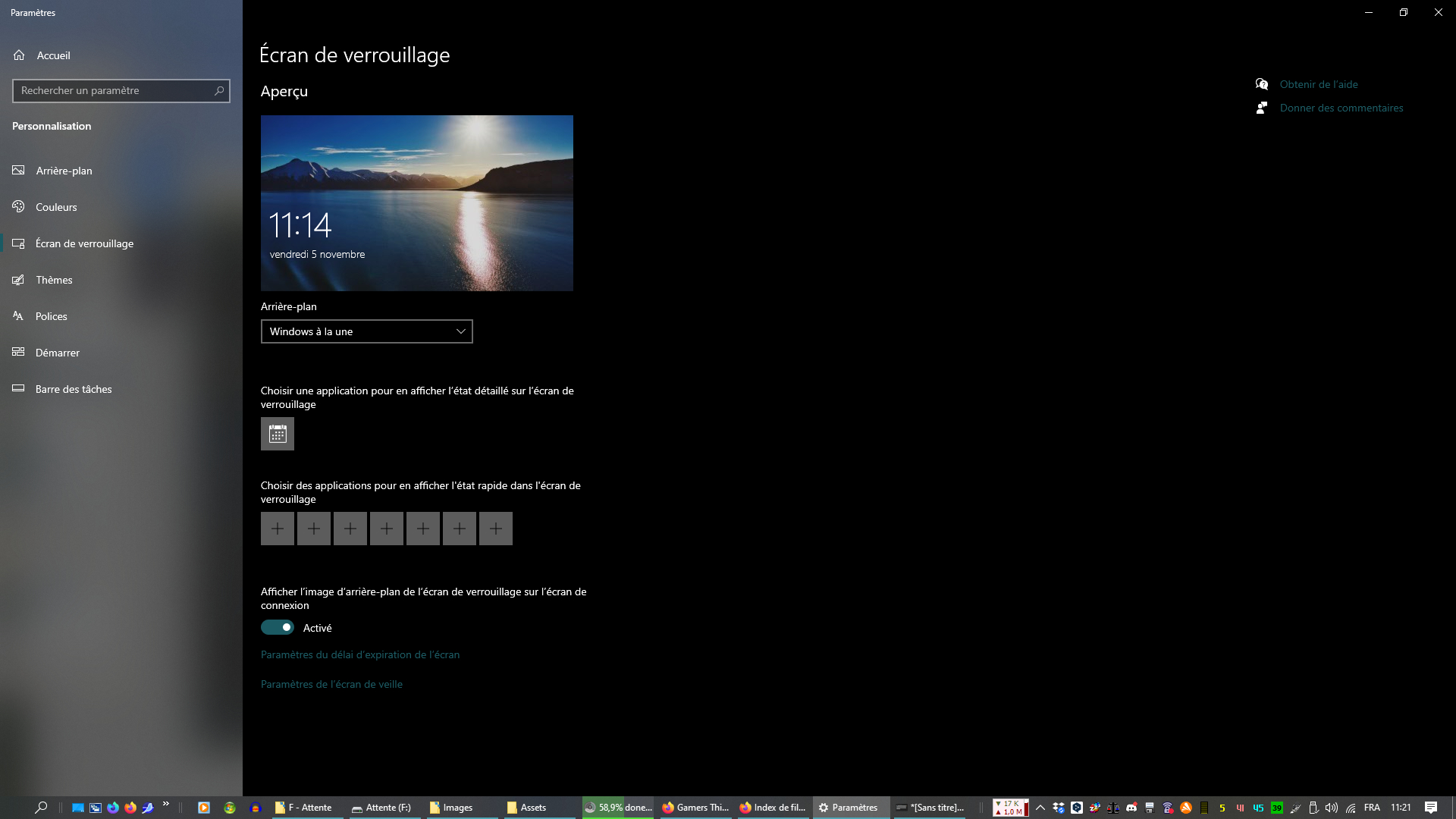Viewport: 1456px width, 819px height.
Task: Launch Firefox from quick-launch bar
Action: click(130, 808)
